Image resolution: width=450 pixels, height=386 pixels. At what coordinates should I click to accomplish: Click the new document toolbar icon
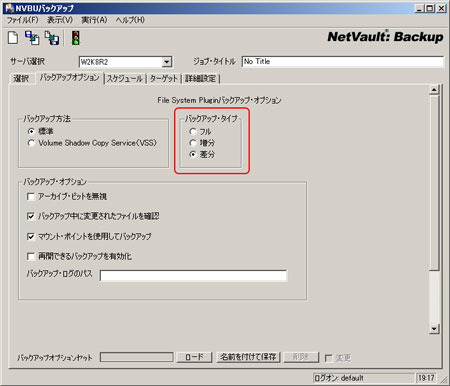coord(13,38)
